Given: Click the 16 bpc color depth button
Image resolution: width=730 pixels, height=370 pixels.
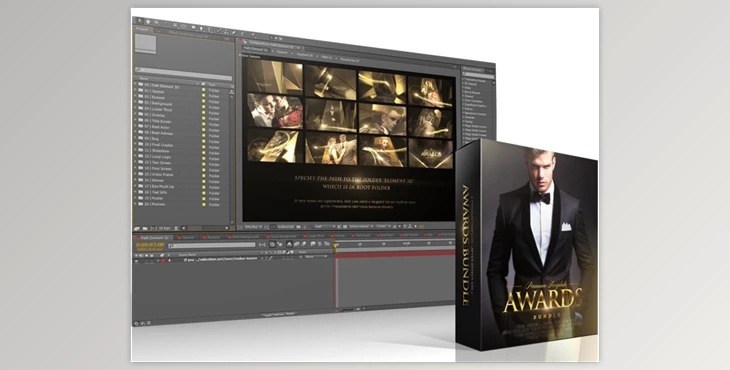Looking at the screenshot, I should coord(163,228).
